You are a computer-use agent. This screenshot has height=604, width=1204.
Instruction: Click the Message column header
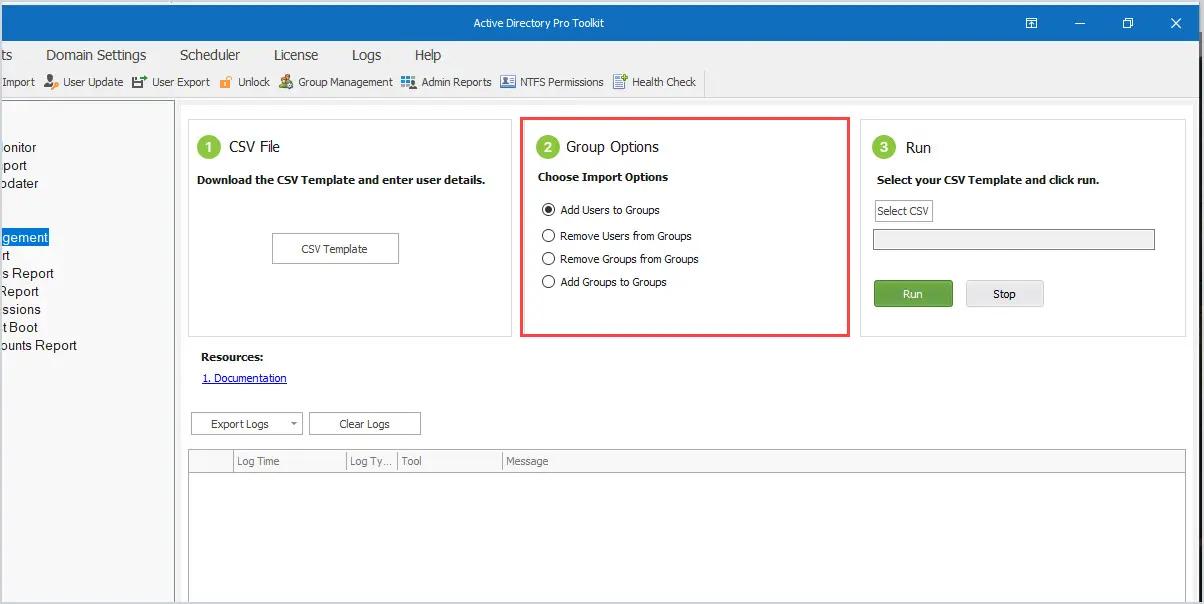tap(843, 461)
